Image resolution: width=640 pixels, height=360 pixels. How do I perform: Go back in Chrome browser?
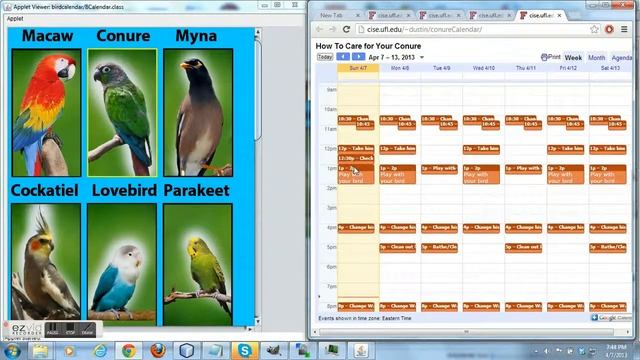(319, 29)
